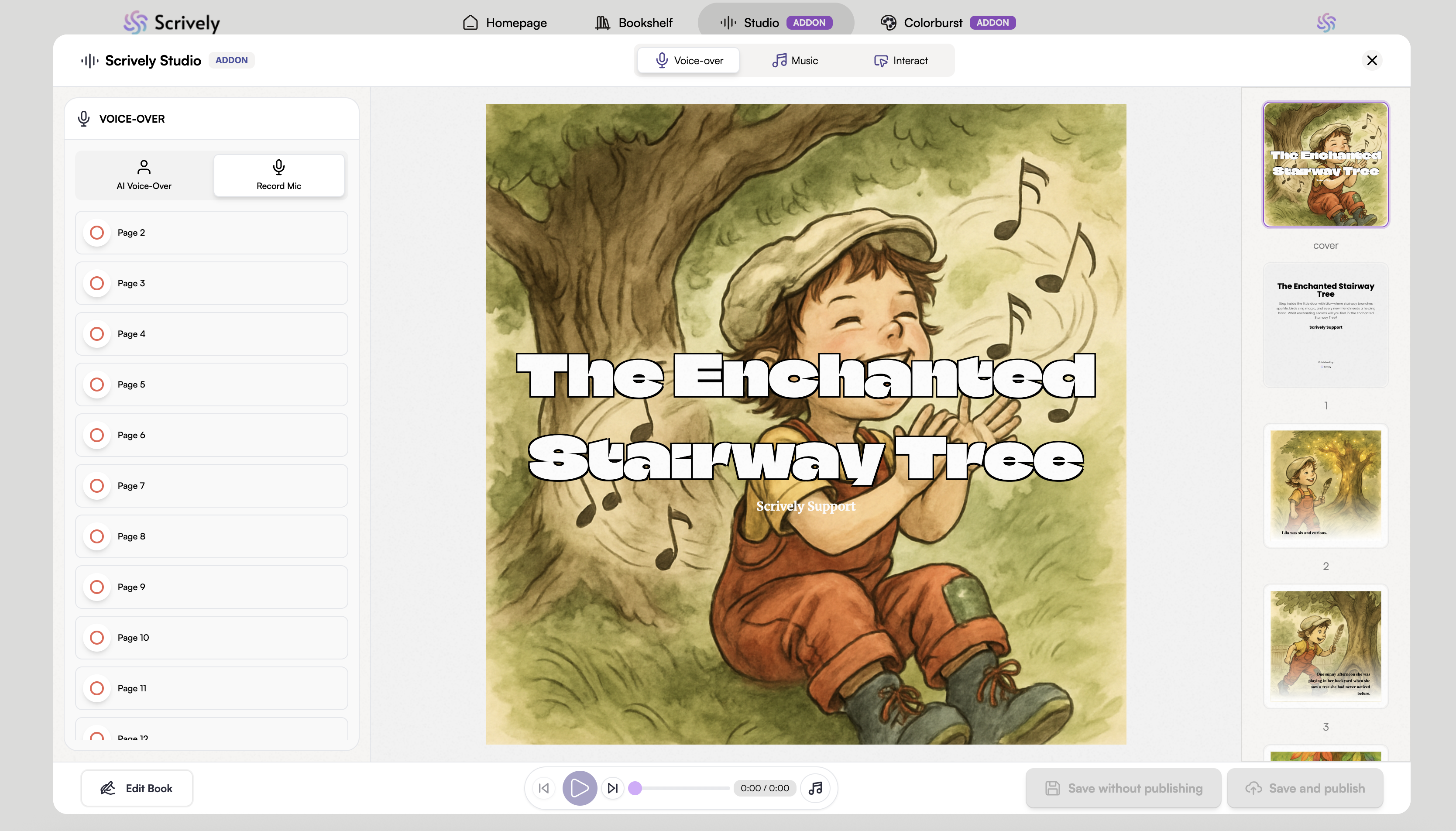This screenshot has width=1456, height=831.
Task: Click the Edit Book button
Action: click(137, 788)
